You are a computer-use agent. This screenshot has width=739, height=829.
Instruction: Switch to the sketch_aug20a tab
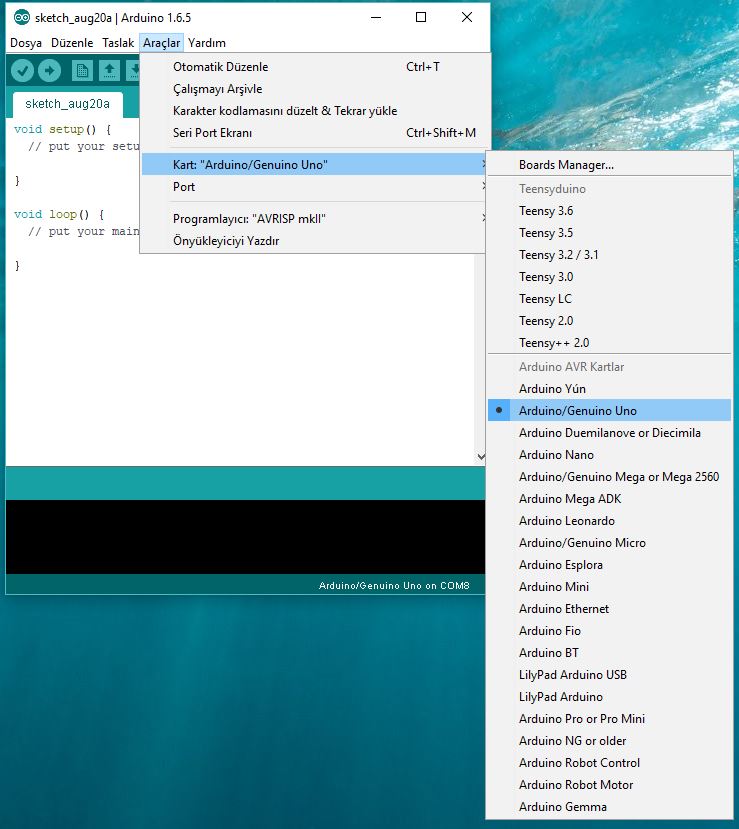click(68, 104)
